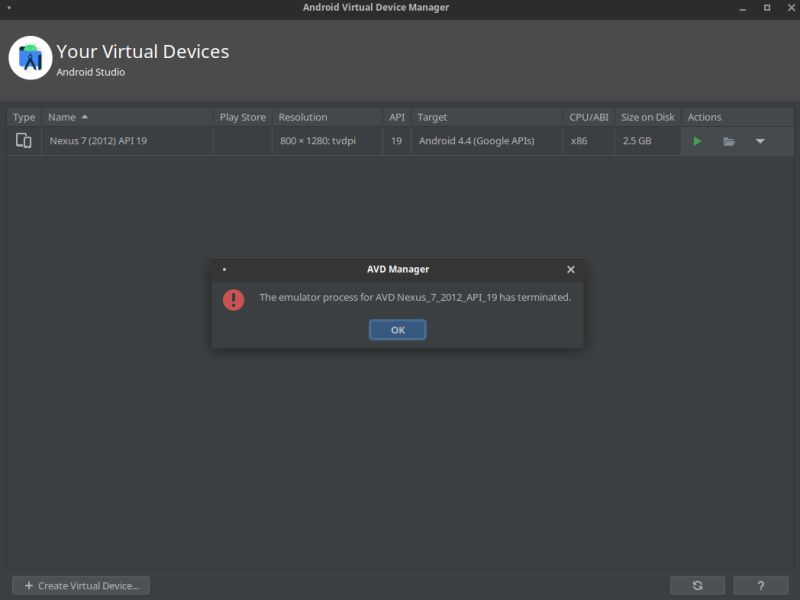Dismiss the dialog with OK

click(397, 329)
